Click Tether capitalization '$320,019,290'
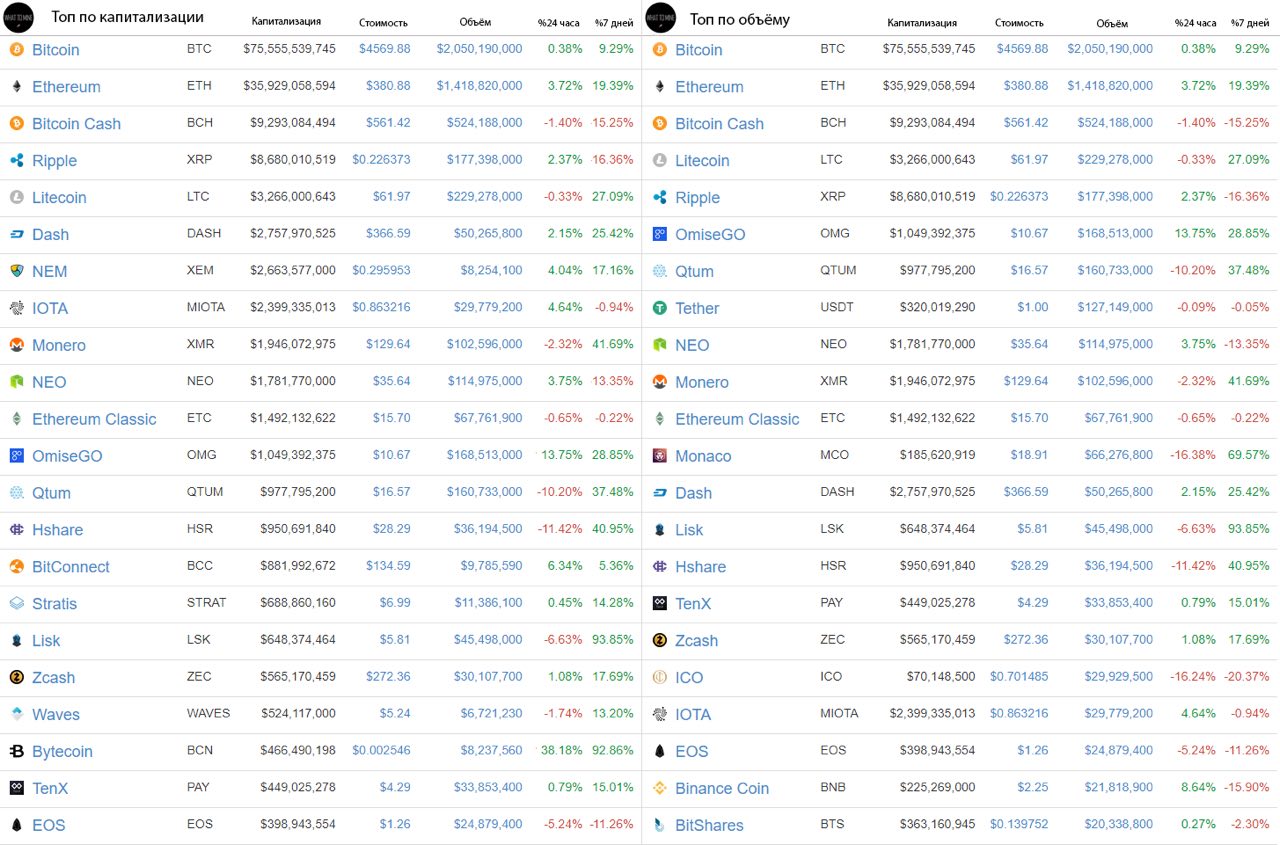 point(936,307)
